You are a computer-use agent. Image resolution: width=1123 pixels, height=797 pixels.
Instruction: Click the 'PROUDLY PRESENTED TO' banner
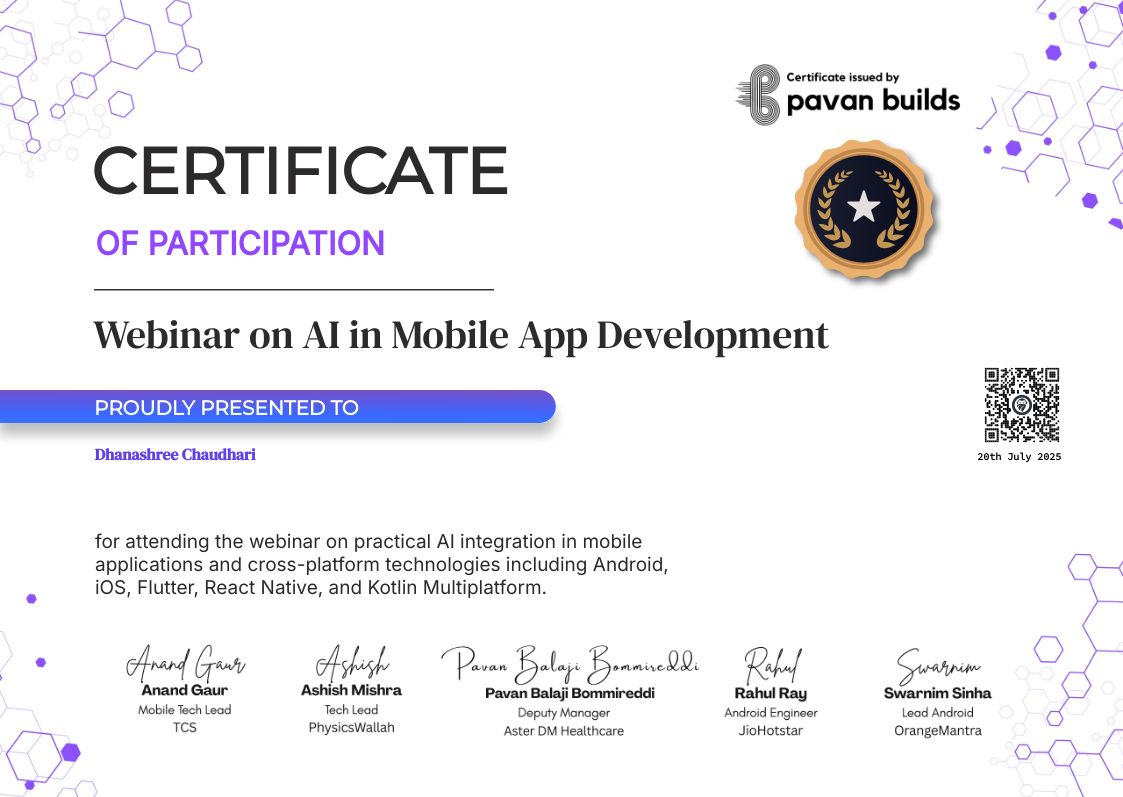click(x=278, y=407)
